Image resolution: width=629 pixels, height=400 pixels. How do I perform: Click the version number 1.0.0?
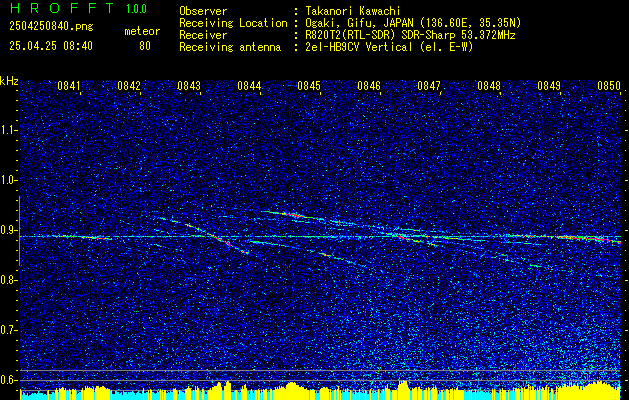coord(136,8)
